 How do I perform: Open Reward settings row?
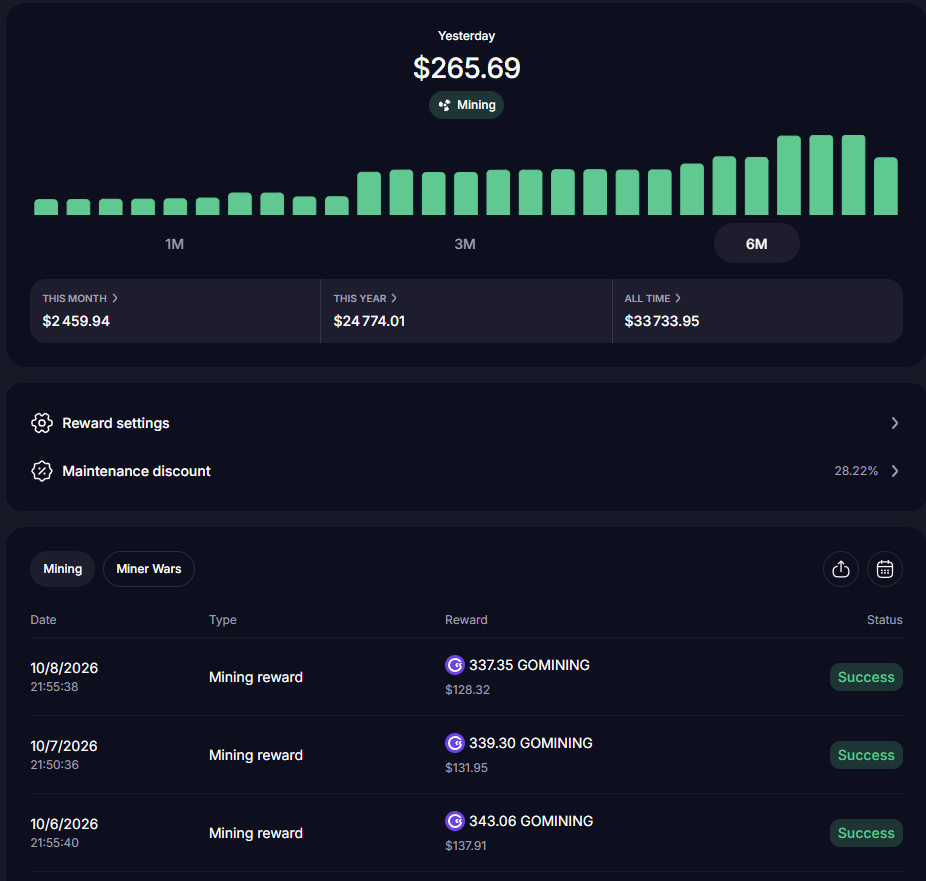[x=466, y=423]
